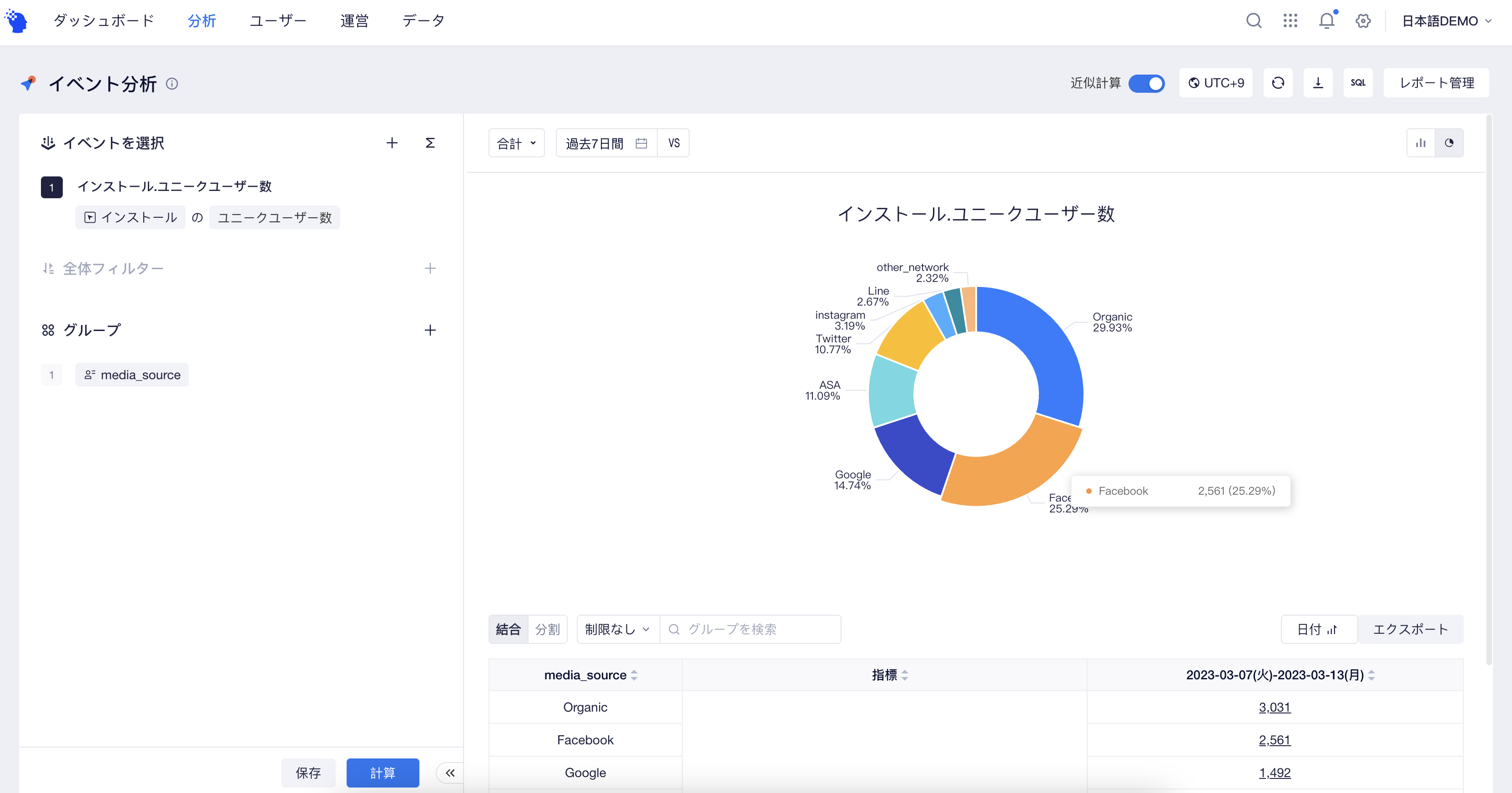The width and height of the screenshot is (1512, 793).
Task: Open the 分析 menu
Action: tap(202, 21)
